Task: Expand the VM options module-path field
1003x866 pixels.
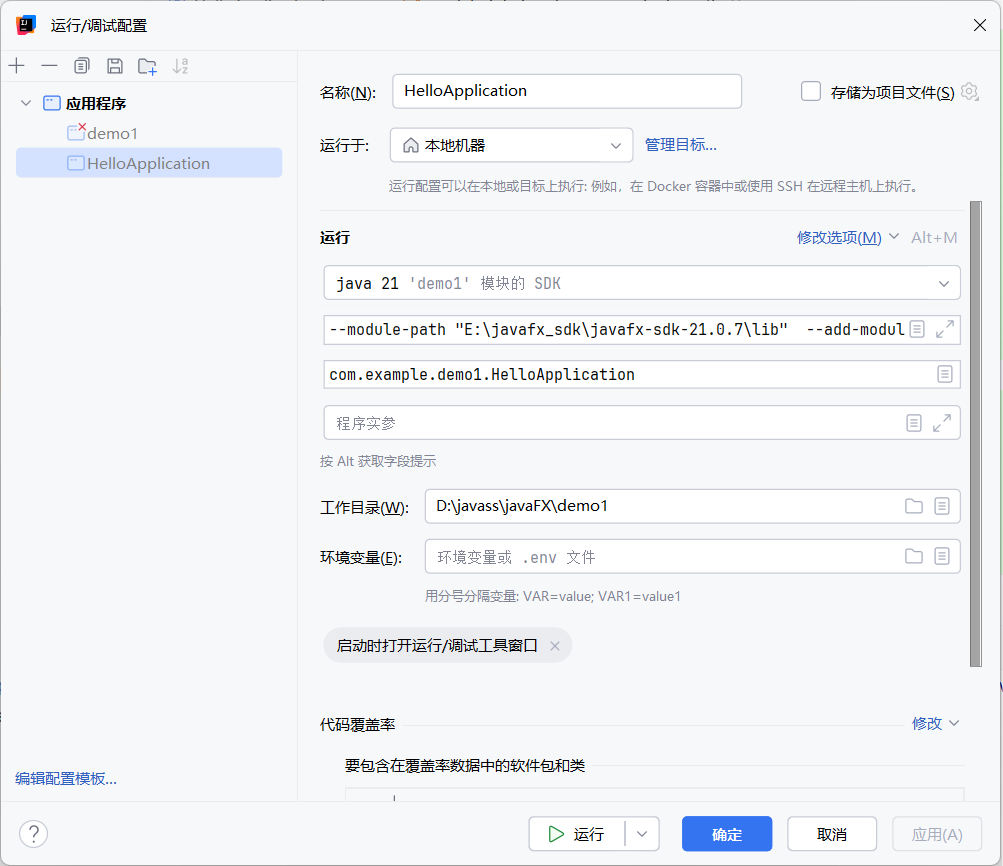Action: click(x=945, y=329)
